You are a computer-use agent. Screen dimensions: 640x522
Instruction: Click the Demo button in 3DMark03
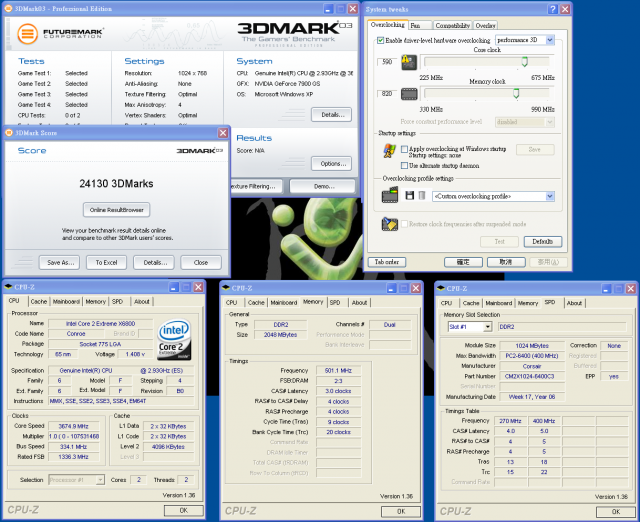click(322, 186)
